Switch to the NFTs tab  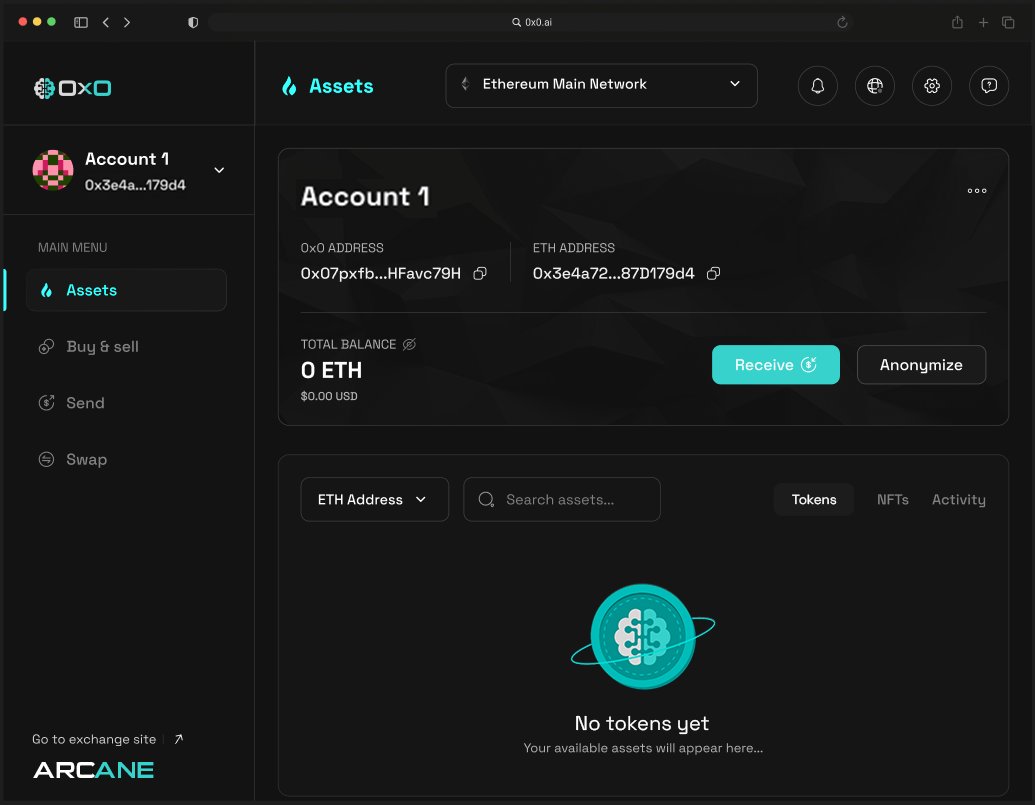pos(892,499)
